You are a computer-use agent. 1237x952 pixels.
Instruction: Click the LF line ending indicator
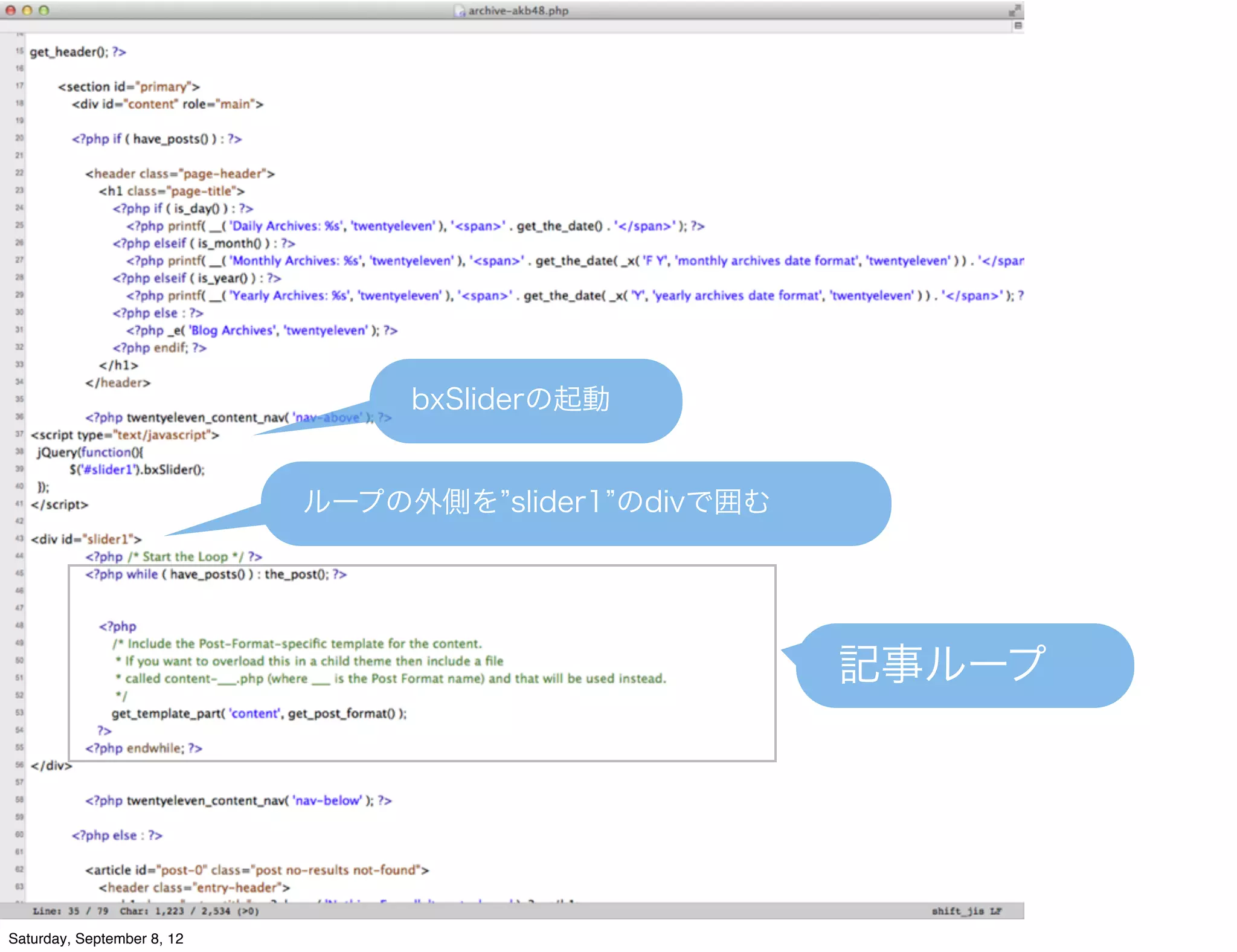(996, 911)
